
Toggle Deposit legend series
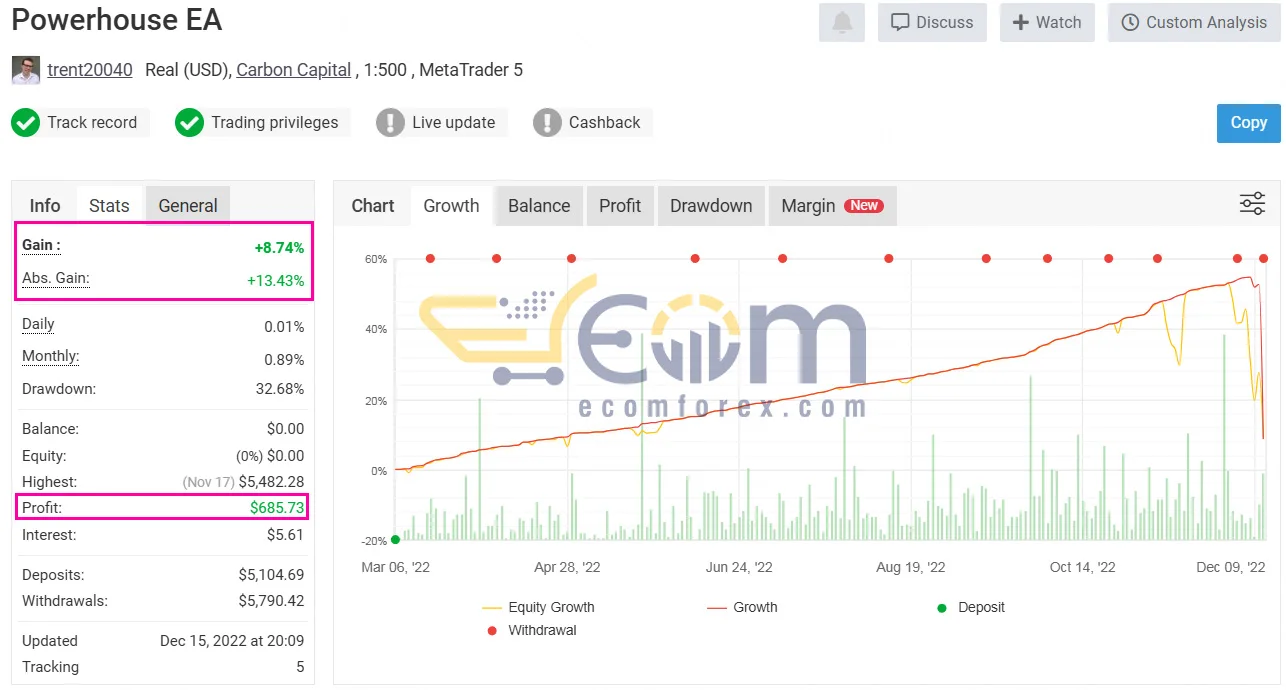tap(972, 607)
